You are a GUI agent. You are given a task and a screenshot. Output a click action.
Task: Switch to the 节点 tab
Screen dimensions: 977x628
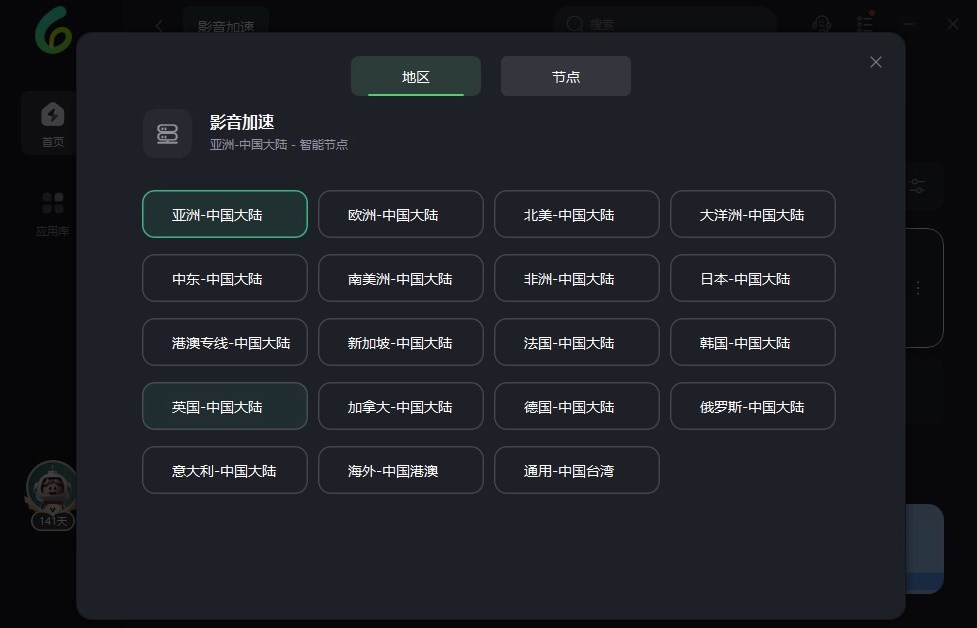565,76
